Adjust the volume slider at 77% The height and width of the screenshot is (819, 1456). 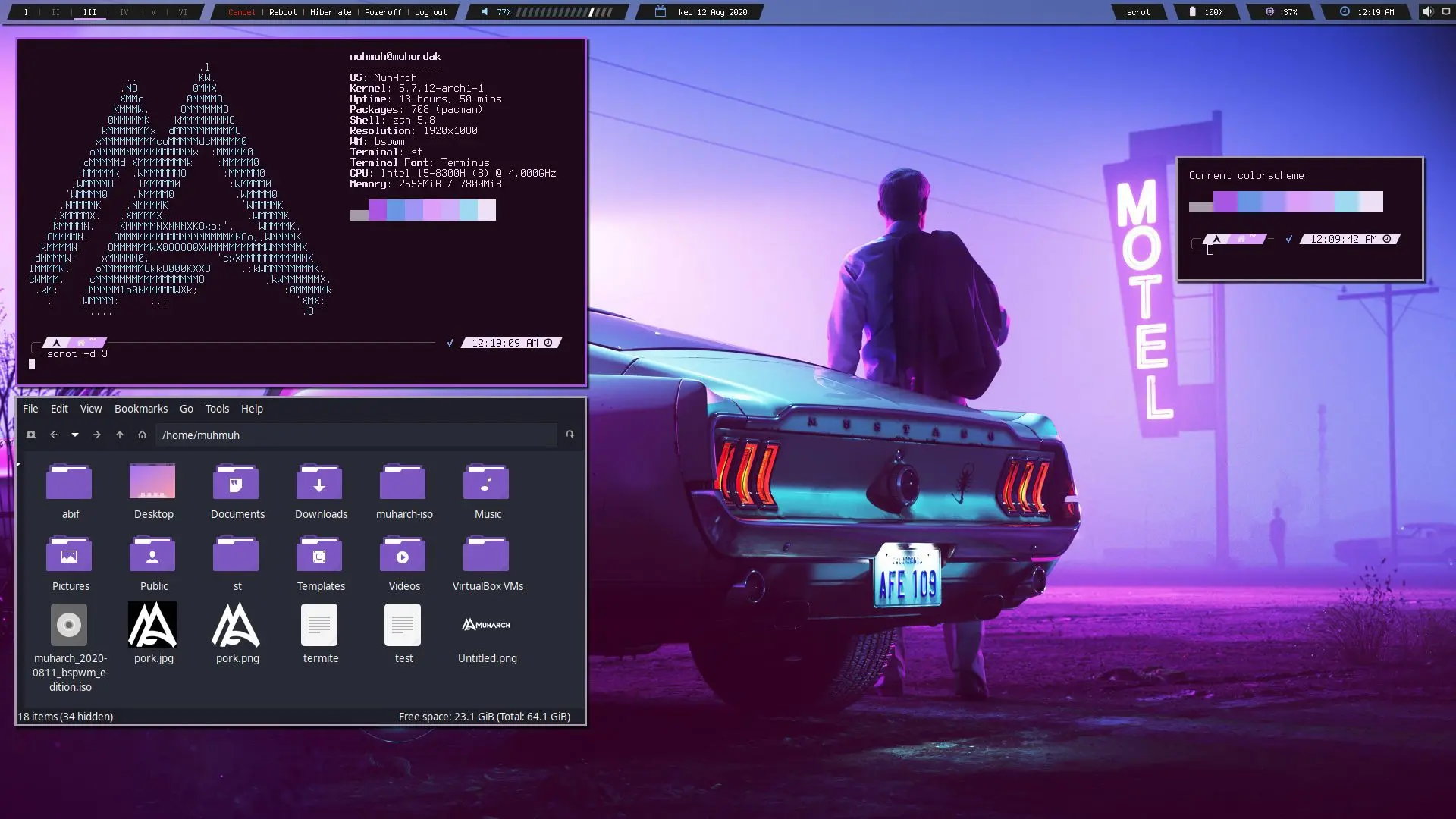(x=564, y=12)
